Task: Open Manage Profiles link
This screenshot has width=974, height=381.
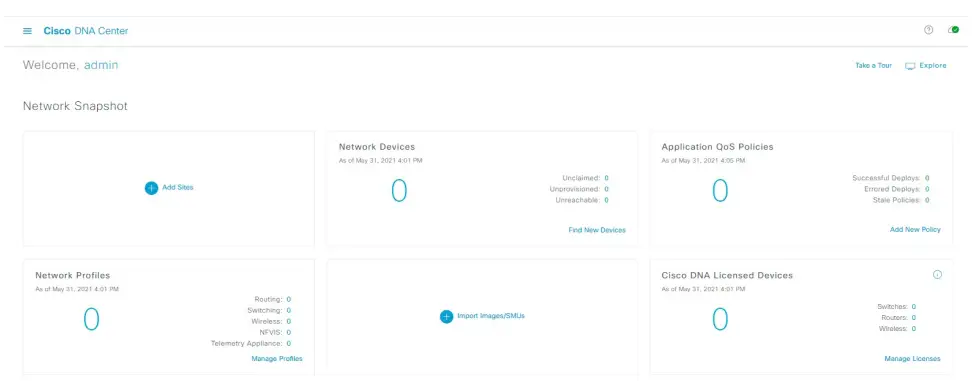Action: tap(277, 359)
